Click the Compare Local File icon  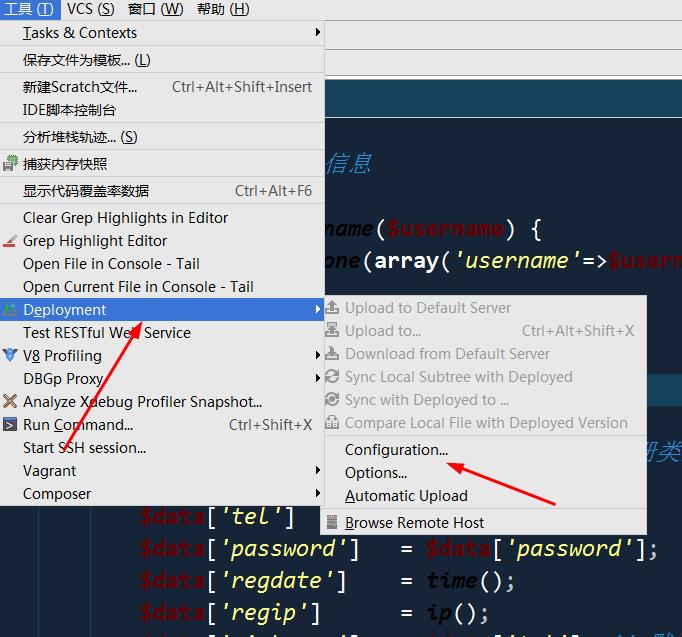pyautogui.click(x=332, y=422)
